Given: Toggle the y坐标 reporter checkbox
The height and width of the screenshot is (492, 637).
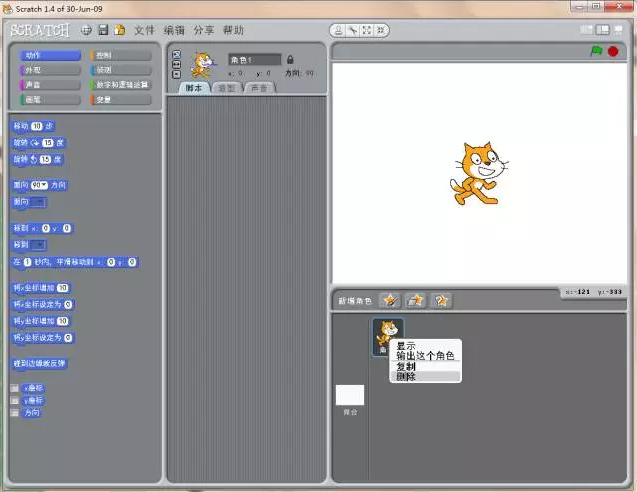Looking at the screenshot, I should coord(15,401).
